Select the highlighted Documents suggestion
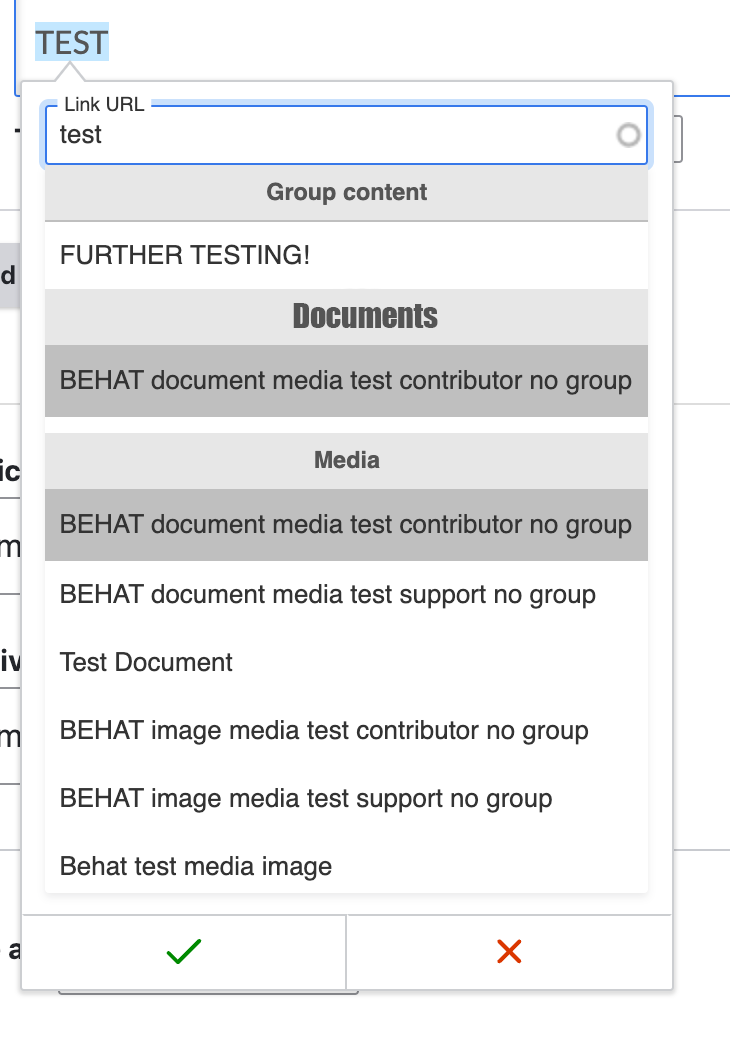Image resolution: width=730 pixels, height=1056 pixels. (346, 381)
